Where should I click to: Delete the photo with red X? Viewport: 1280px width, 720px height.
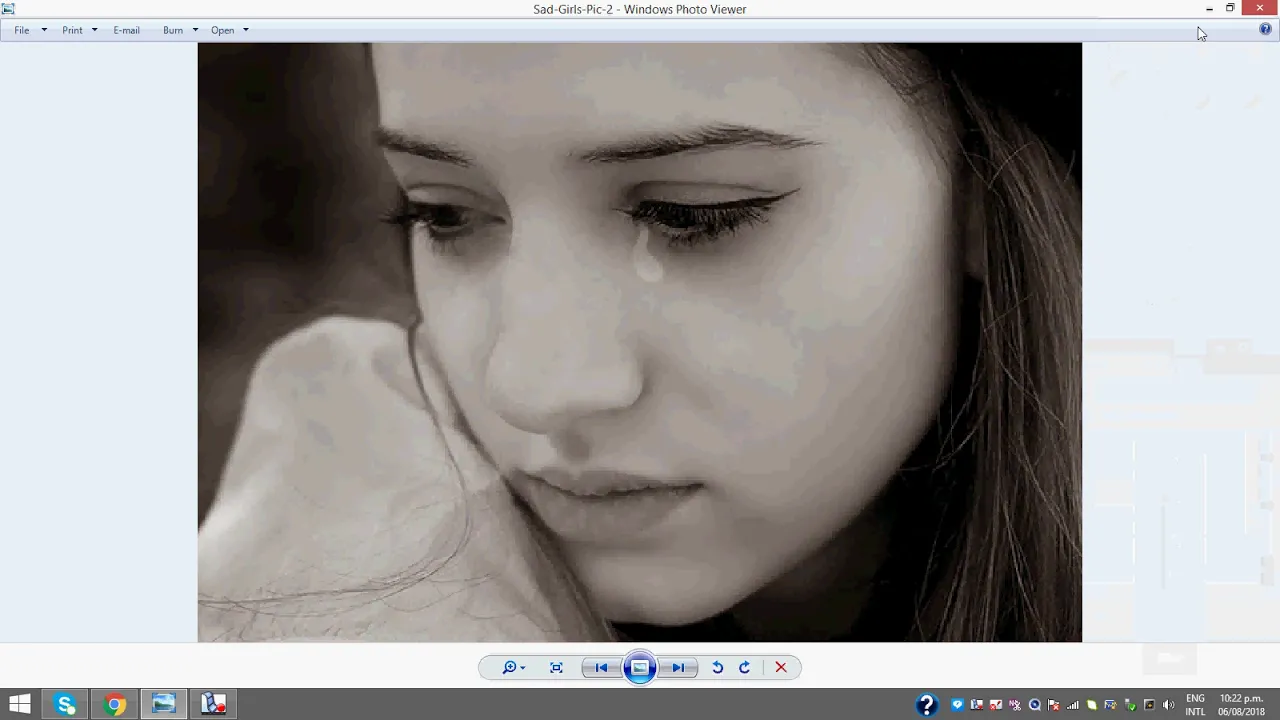pos(781,668)
